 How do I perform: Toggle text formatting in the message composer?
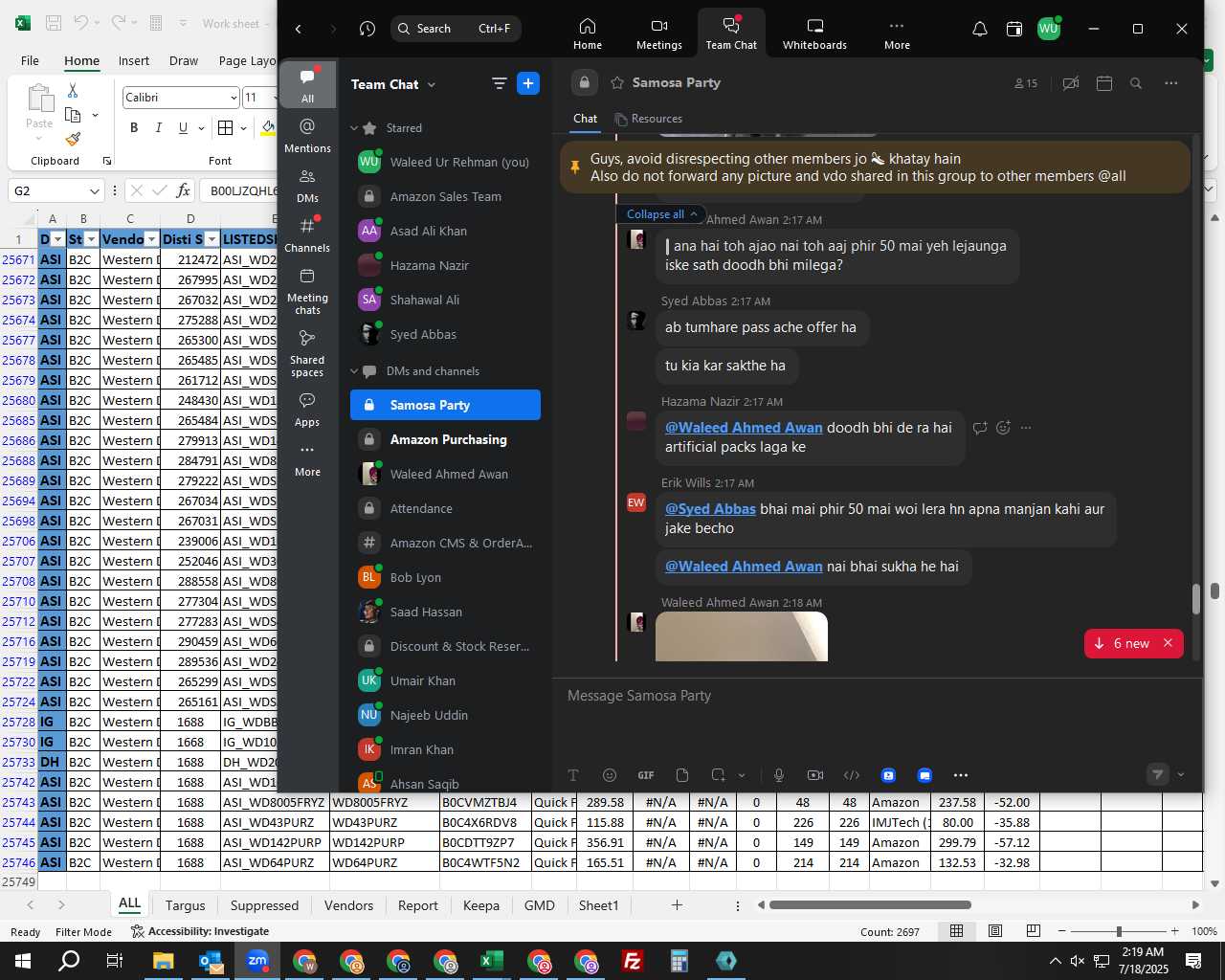[x=573, y=775]
